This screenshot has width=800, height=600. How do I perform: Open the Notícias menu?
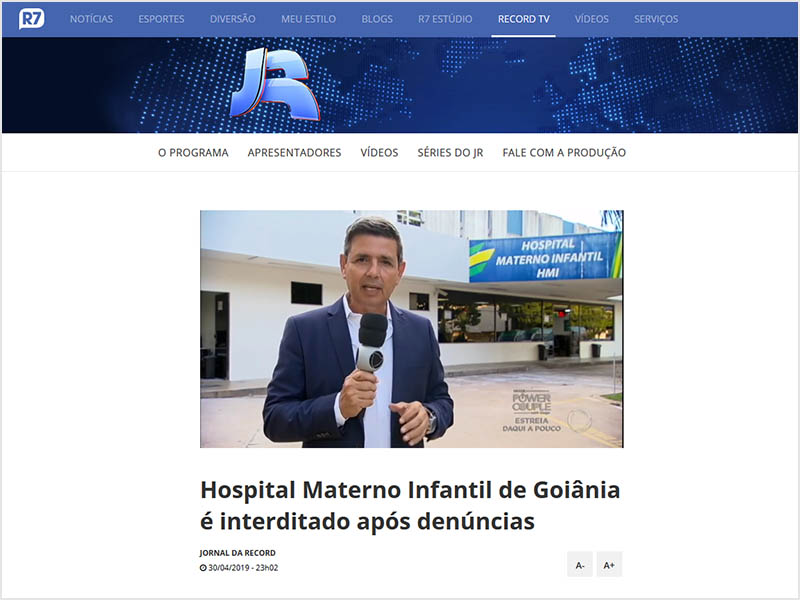[91, 19]
